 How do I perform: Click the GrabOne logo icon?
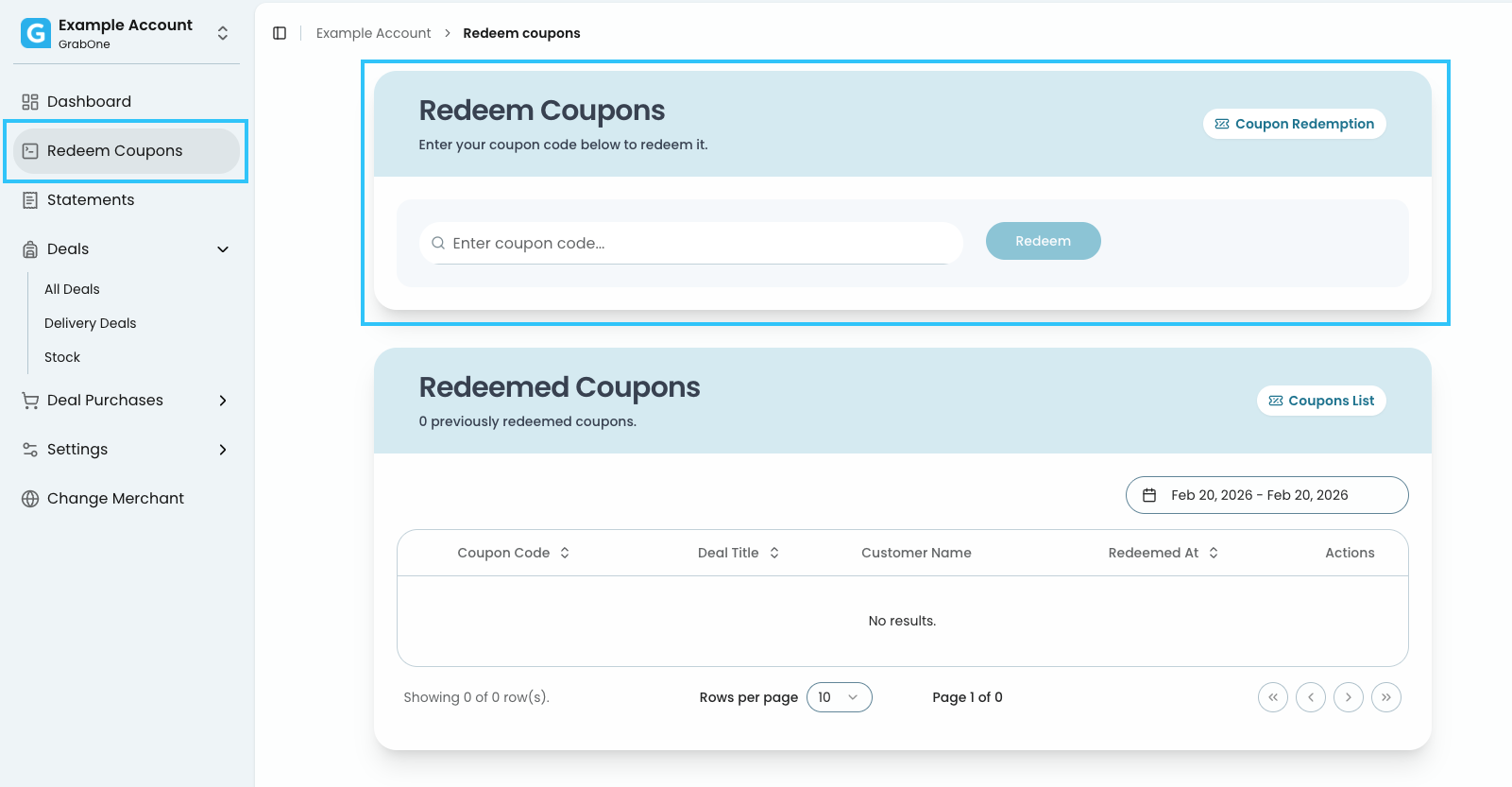[36, 33]
